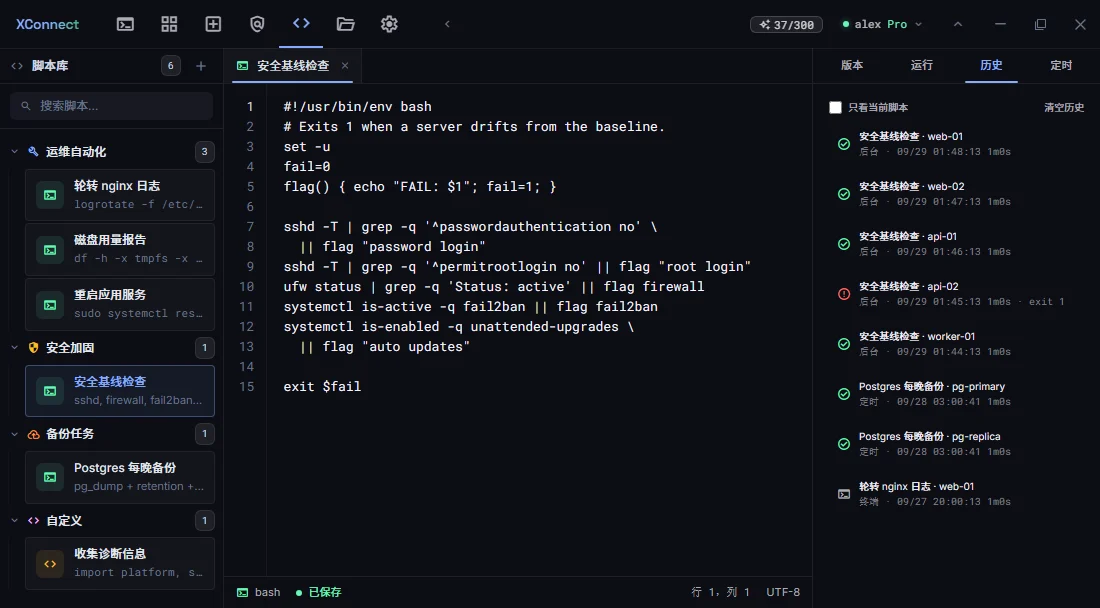Open the terminal icon in top toolbar

pos(125,24)
